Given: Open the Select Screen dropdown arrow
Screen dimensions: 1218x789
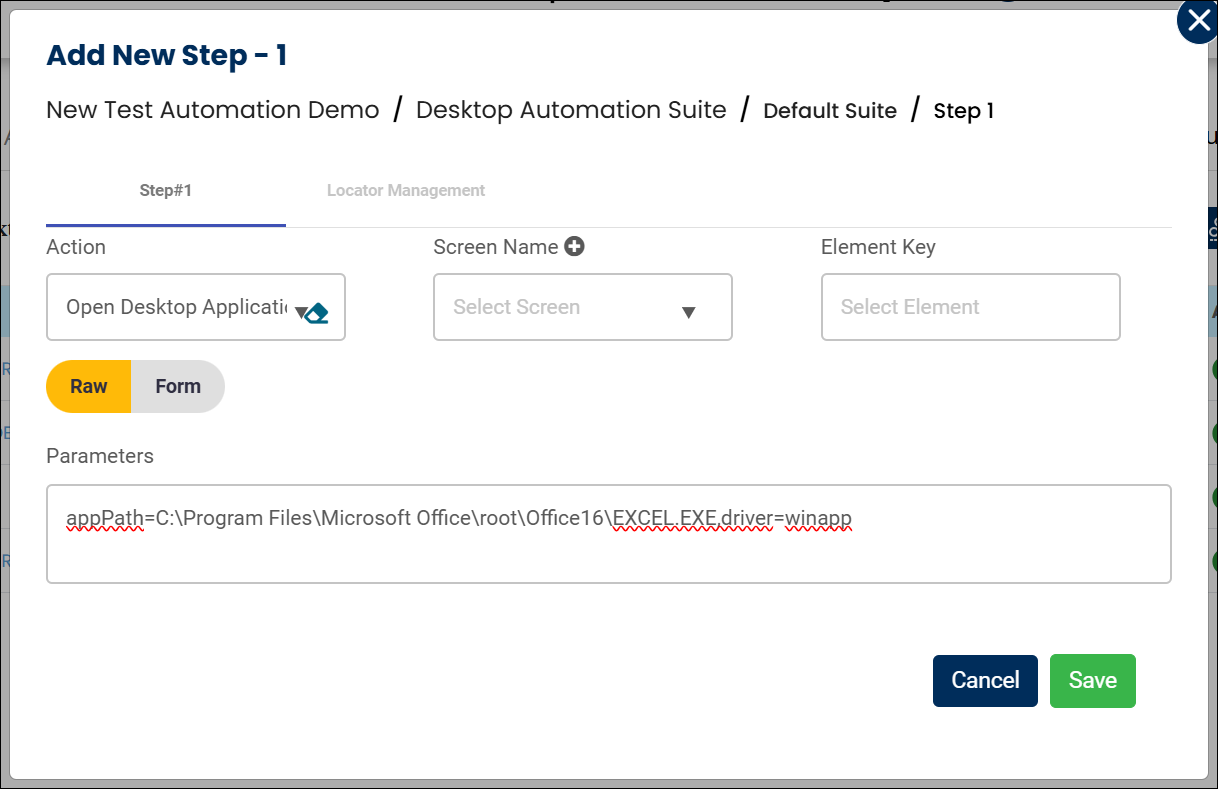Looking at the screenshot, I should pos(688,312).
